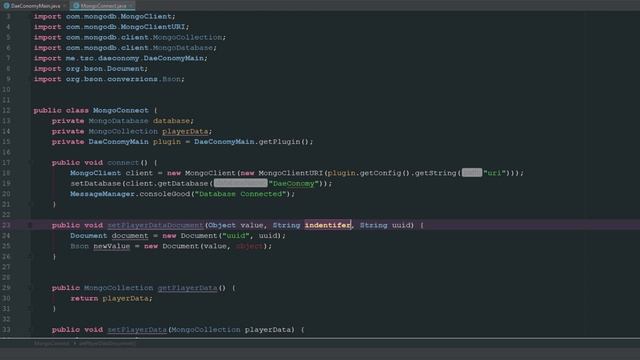Viewport: 640px width, 360px height.
Task: Click line number 17 in the gutter
Action: click(6, 162)
